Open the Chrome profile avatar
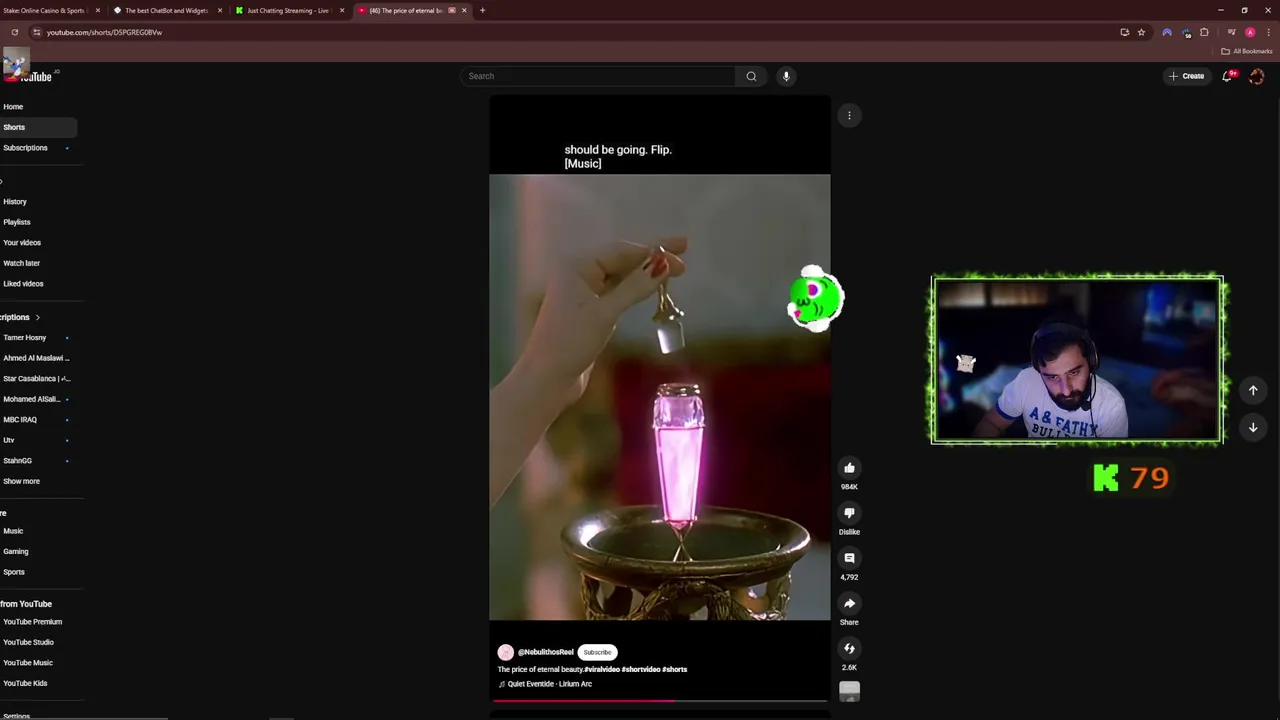 click(x=1250, y=32)
